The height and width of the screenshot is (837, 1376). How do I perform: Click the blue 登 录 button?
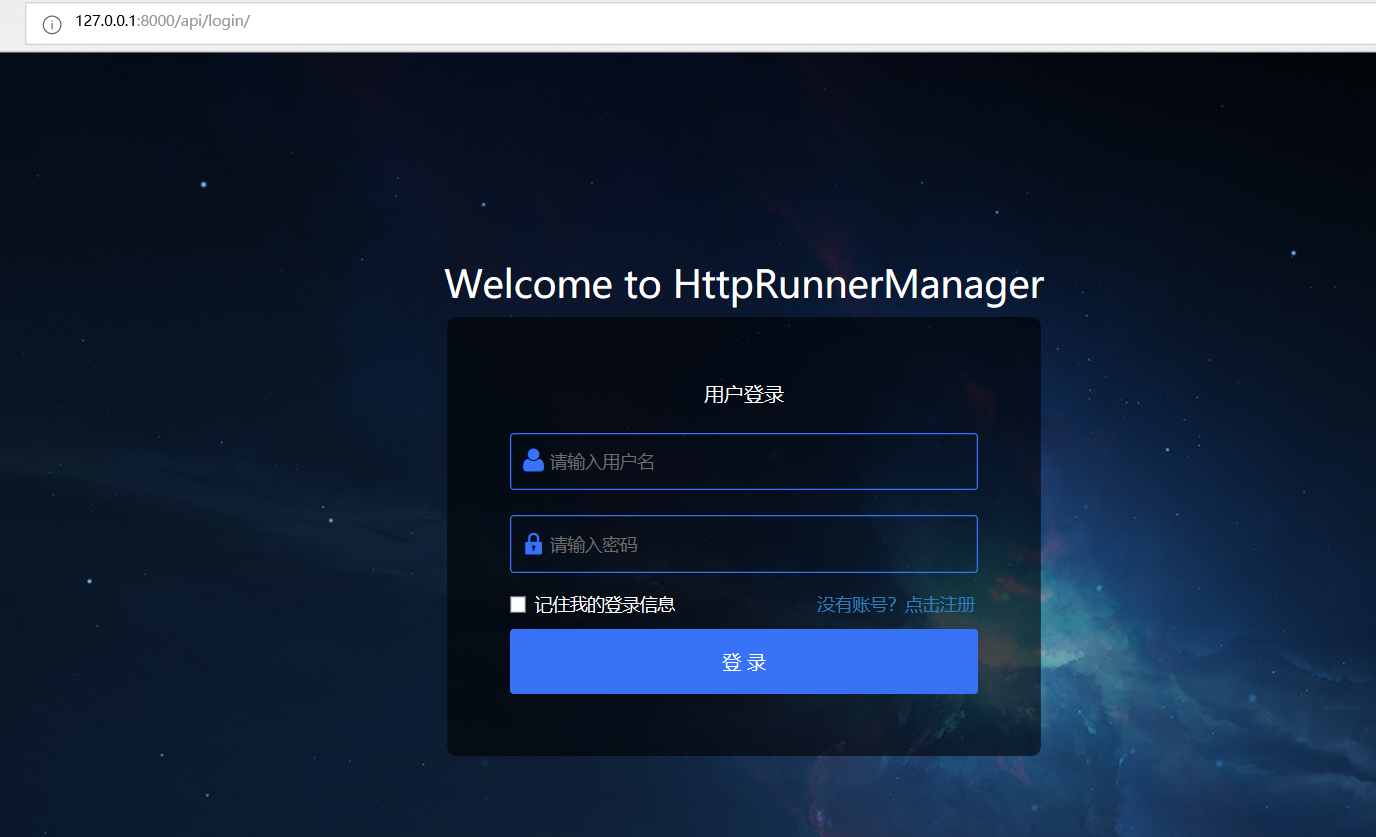pyautogui.click(x=743, y=661)
